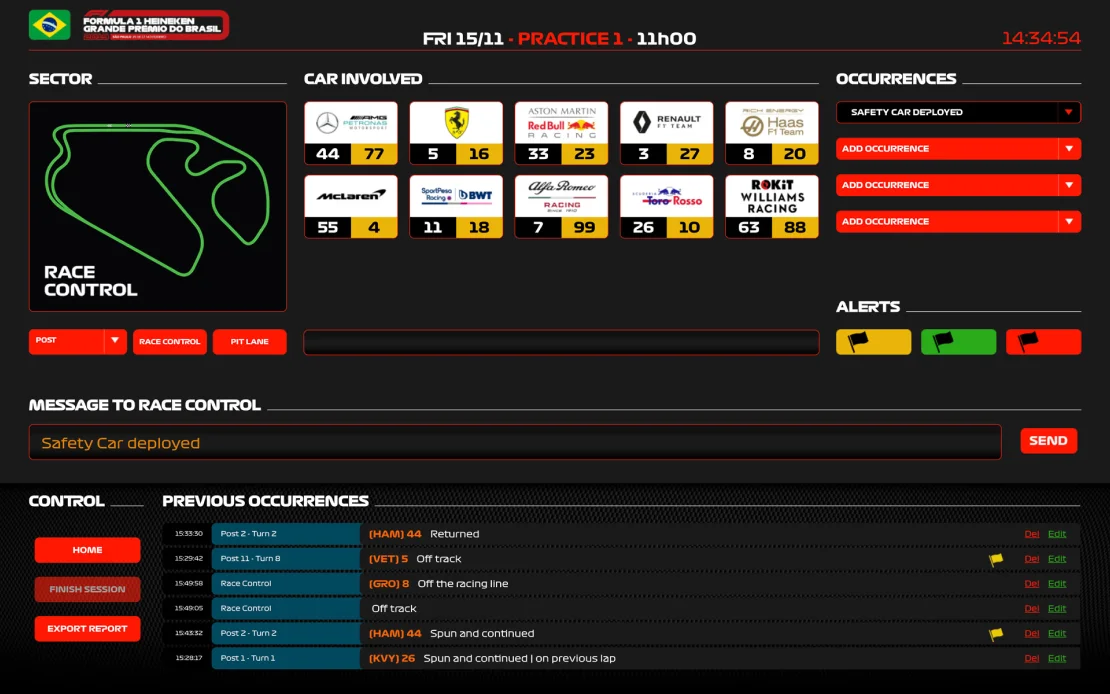Click the Haas F1 Team logo
This screenshot has width=1110, height=694.
click(x=771, y=123)
